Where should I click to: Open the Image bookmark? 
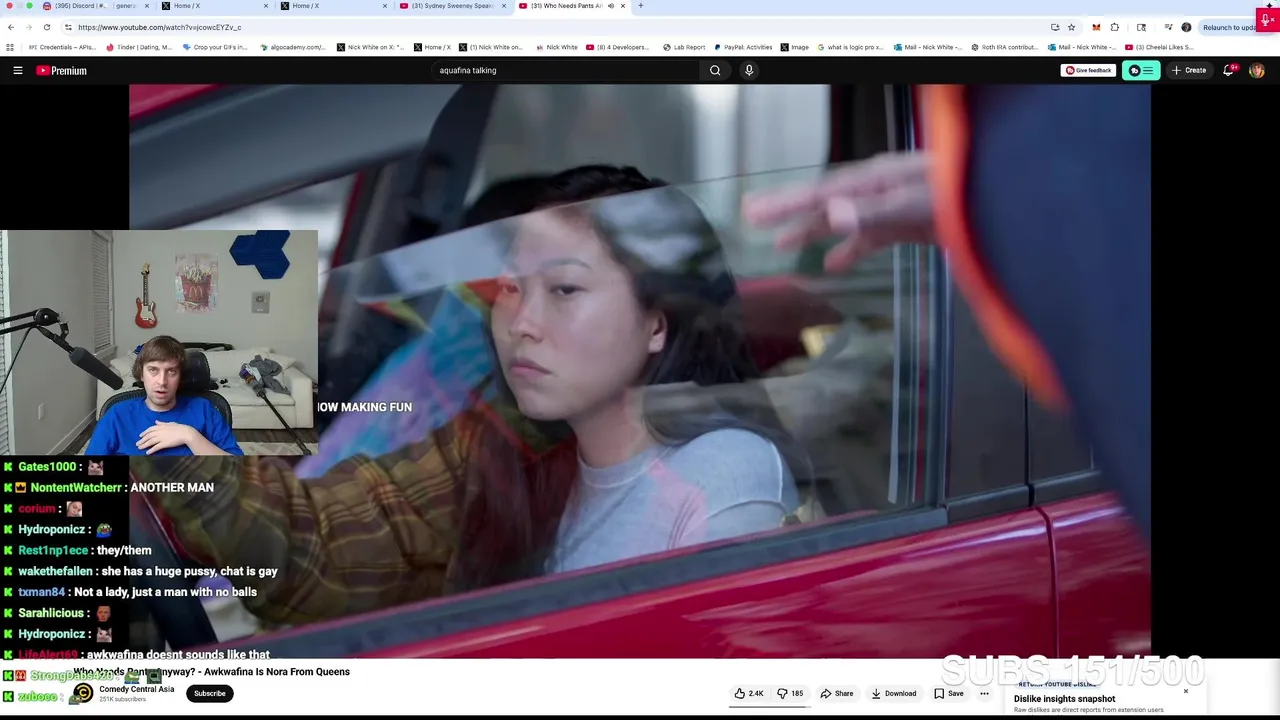click(x=794, y=47)
